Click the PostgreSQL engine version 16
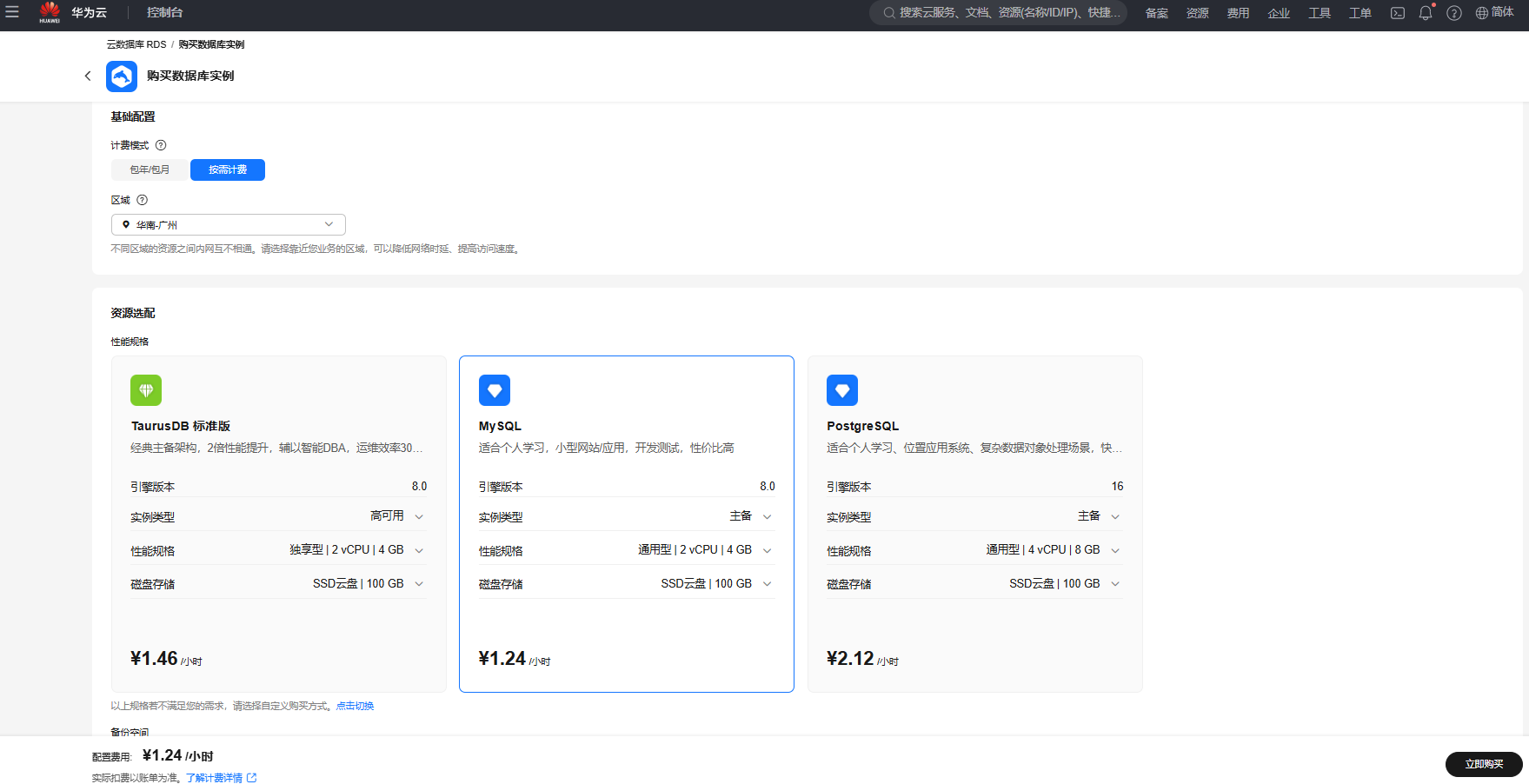 coord(1117,486)
